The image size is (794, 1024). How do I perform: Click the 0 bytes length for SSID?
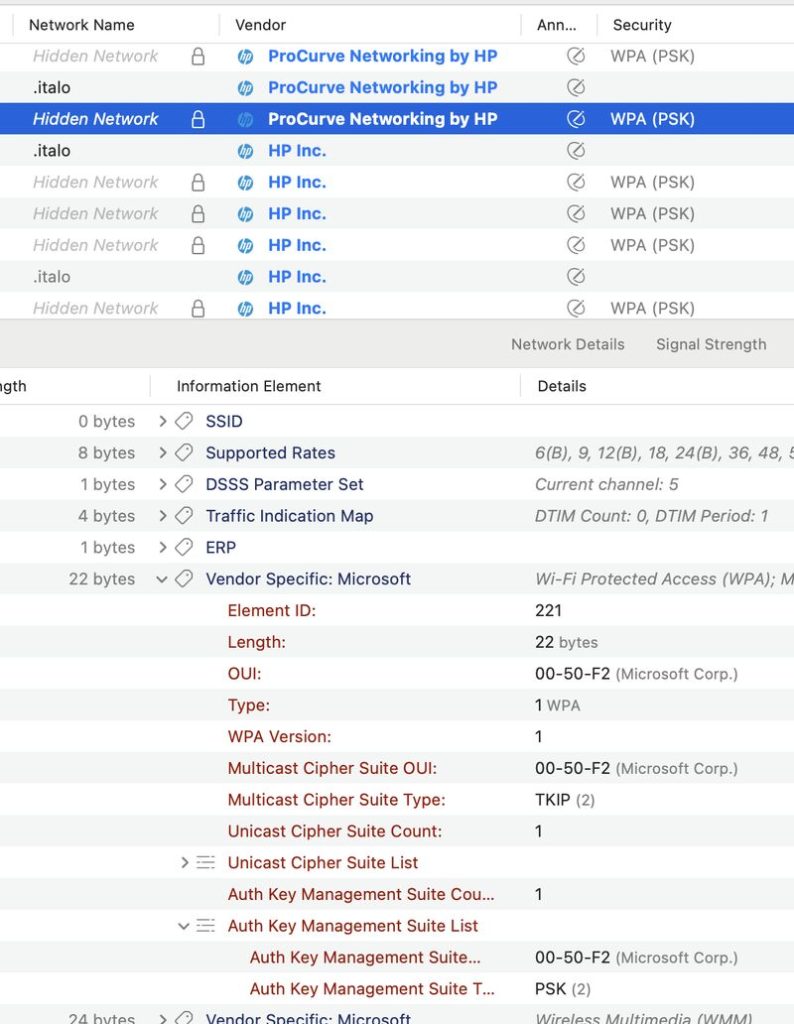point(106,421)
